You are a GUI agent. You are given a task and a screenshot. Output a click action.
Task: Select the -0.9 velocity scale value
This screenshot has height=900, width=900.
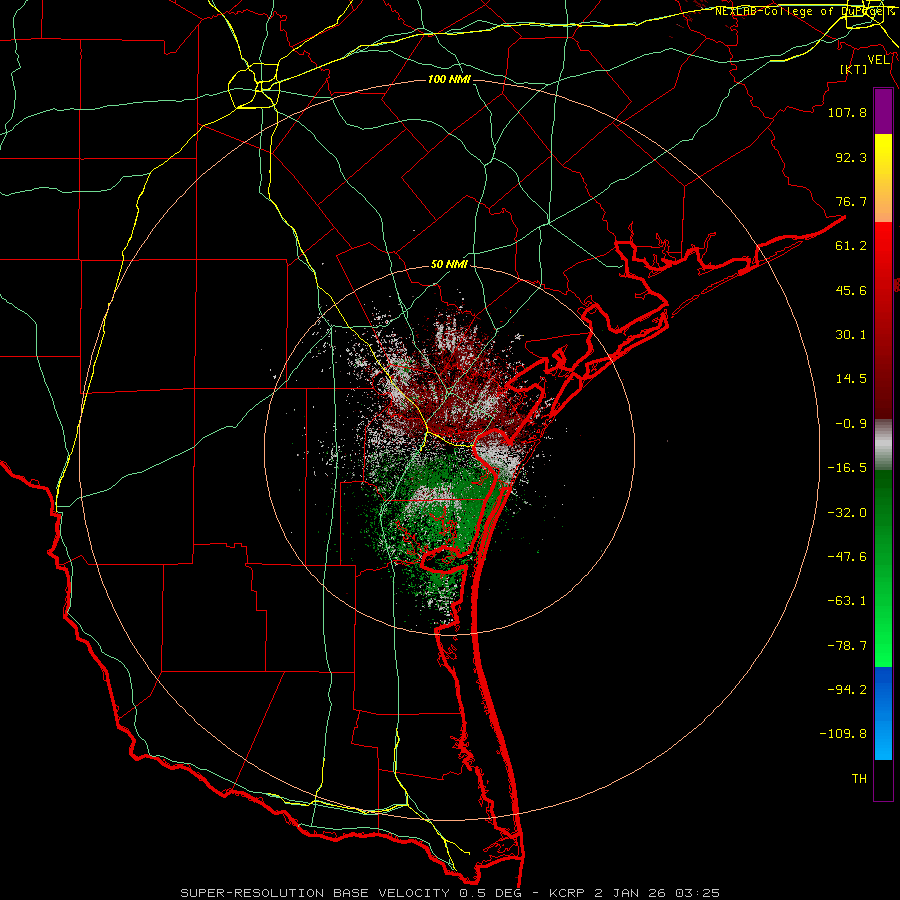(x=851, y=424)
